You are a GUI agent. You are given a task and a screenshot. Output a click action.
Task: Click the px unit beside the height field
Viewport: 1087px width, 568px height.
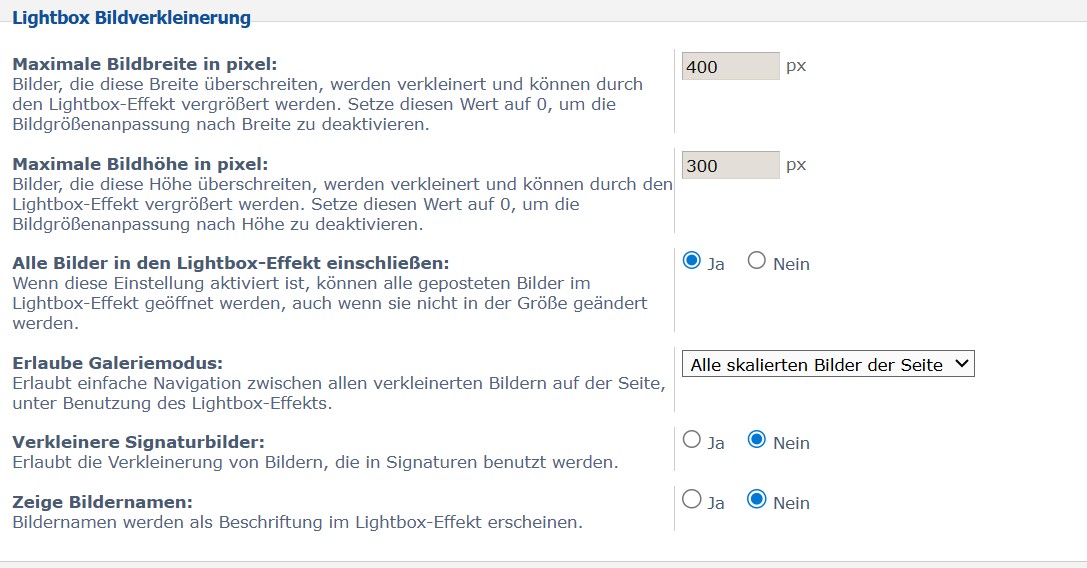coord(796,165)
